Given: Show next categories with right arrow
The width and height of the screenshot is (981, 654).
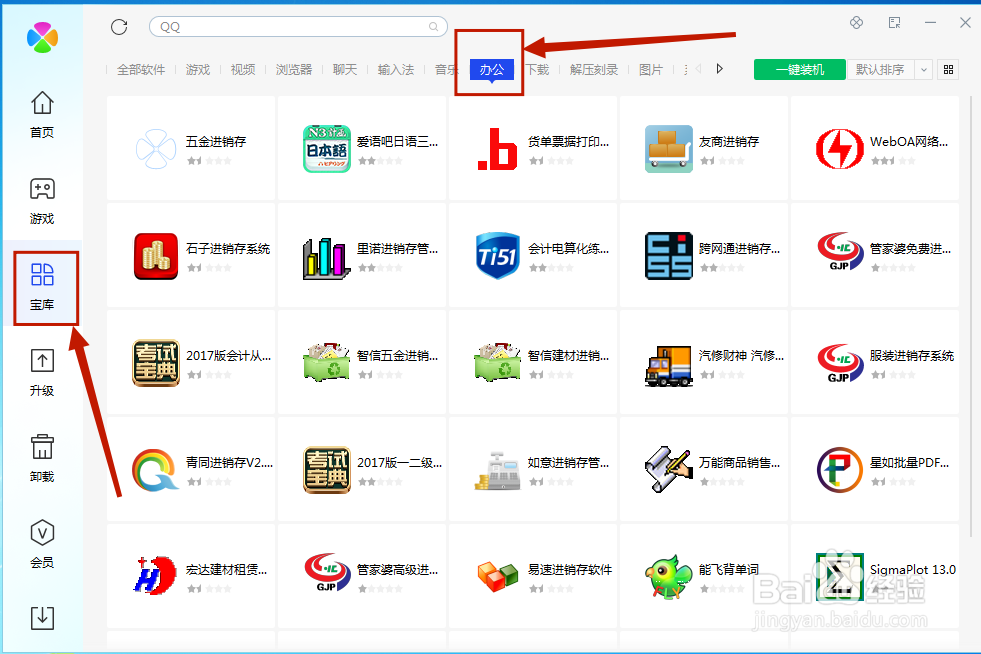Looking at the screenshot, I should 719,69.
